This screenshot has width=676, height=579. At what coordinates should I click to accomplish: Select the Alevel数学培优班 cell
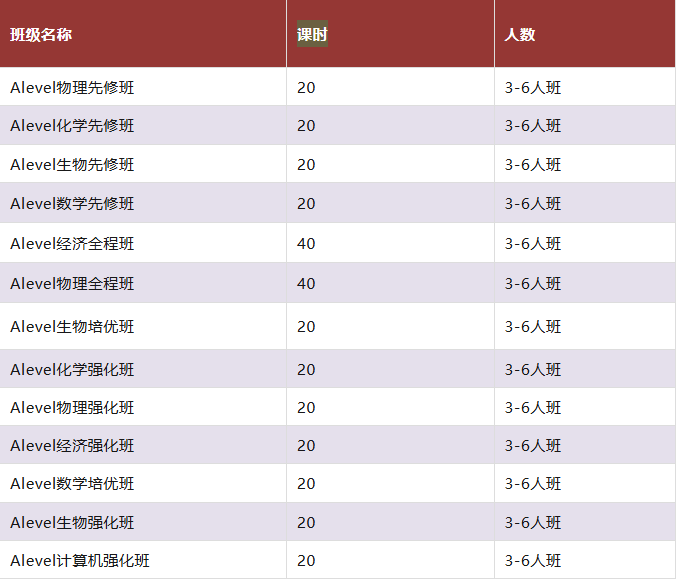click(x=72, y=484)
